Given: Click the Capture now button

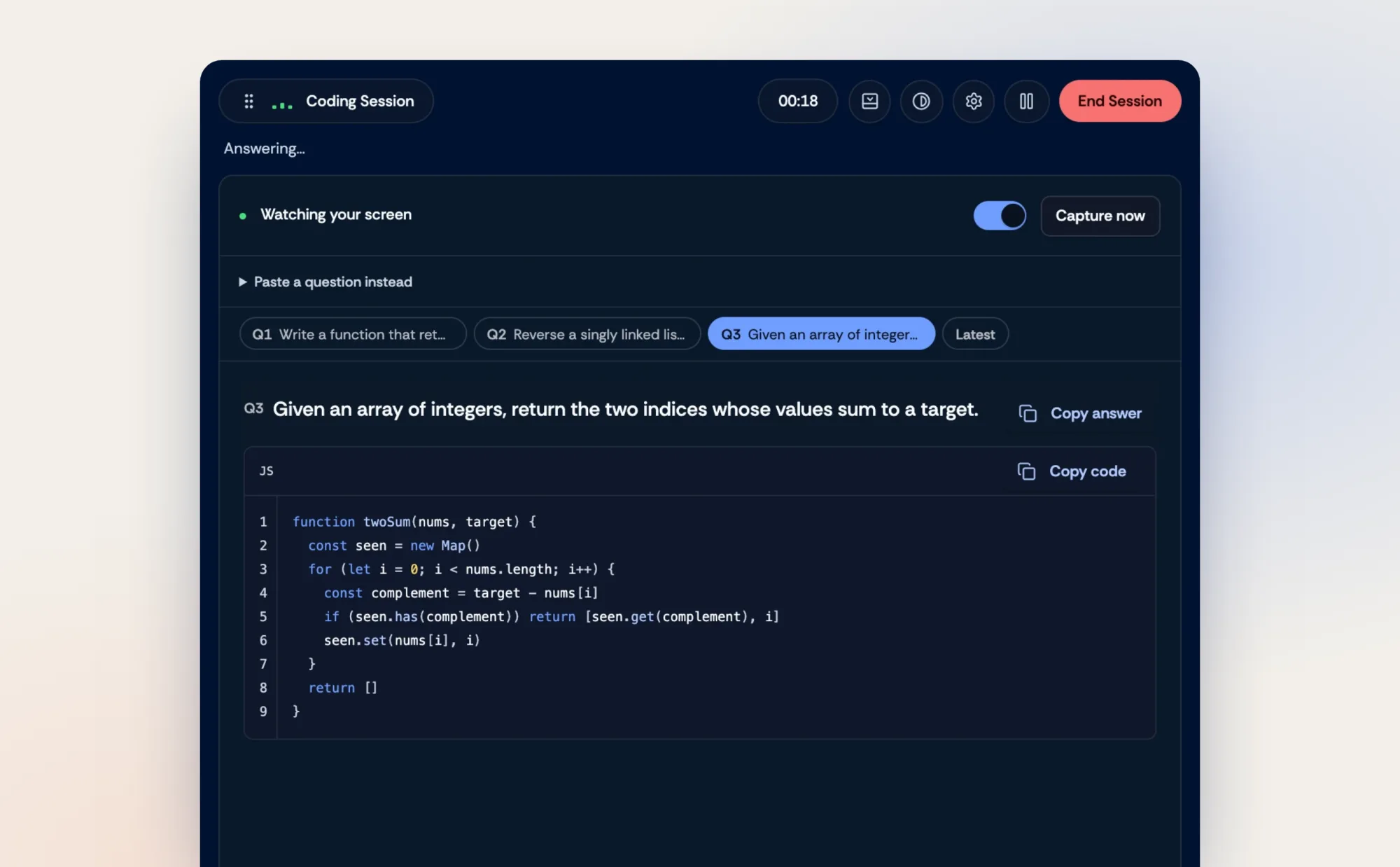Looking at the screenshot, I should (x=1100, y=216).
